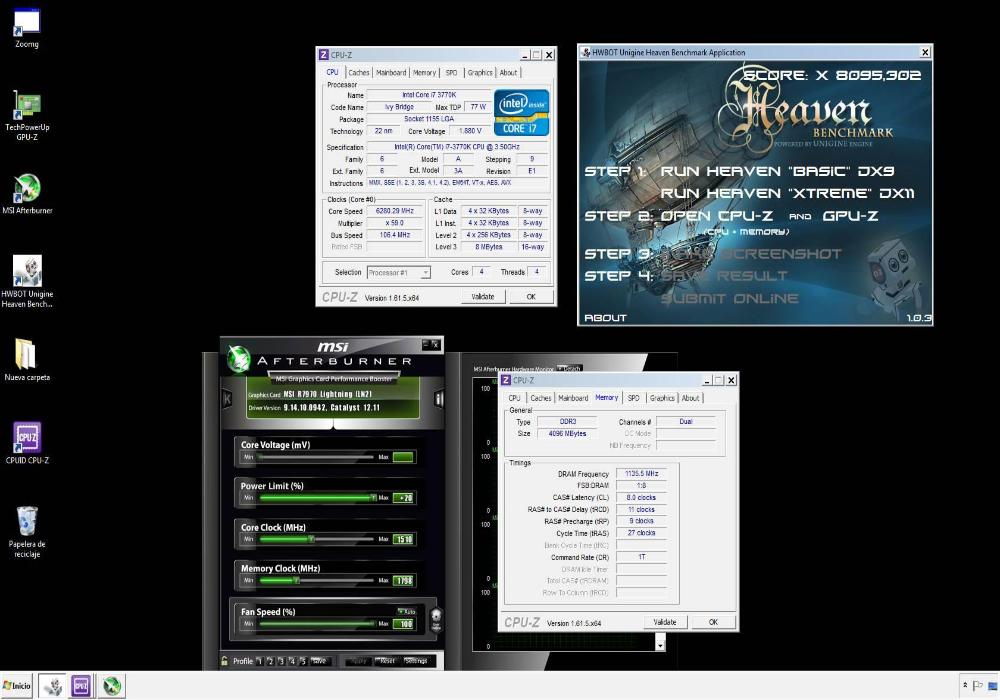This screenshot has width=1000, height=700.
Task: Open the SPD tab in the top CPU-Z window
Action: coord(452,73)
